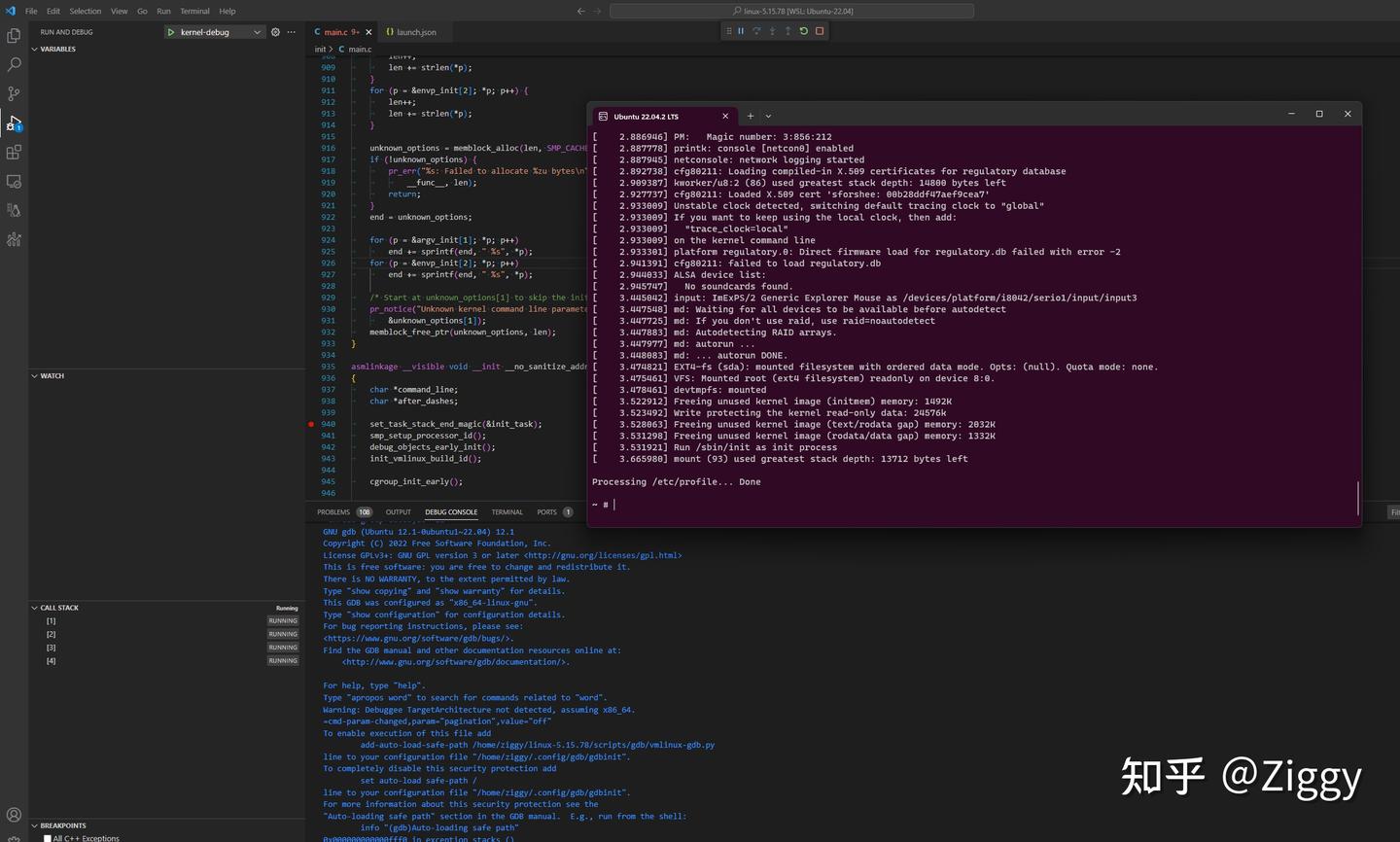Pause the running debug session
Screen dimensions: 1400x842
[x=742, y=30]
